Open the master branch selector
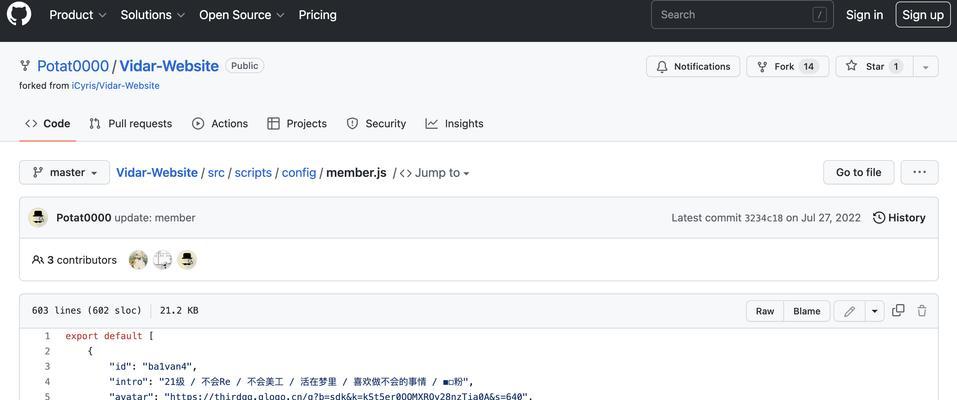Viewport: 957px width, 400px height. coord(65,172)
